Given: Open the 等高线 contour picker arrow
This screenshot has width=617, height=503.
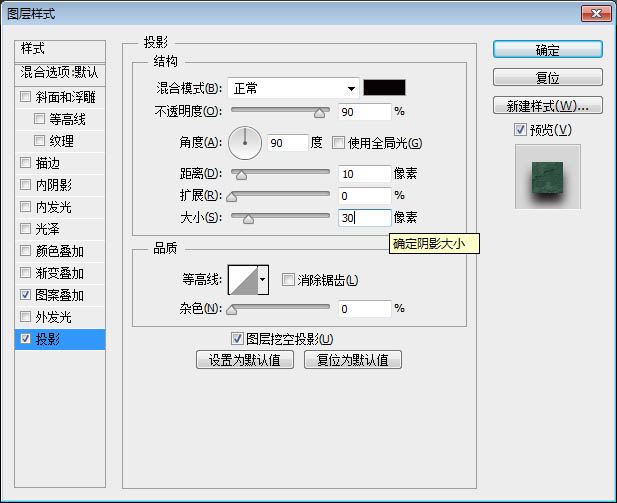Looking at the screenshot, I should click(x=263, y=280).
